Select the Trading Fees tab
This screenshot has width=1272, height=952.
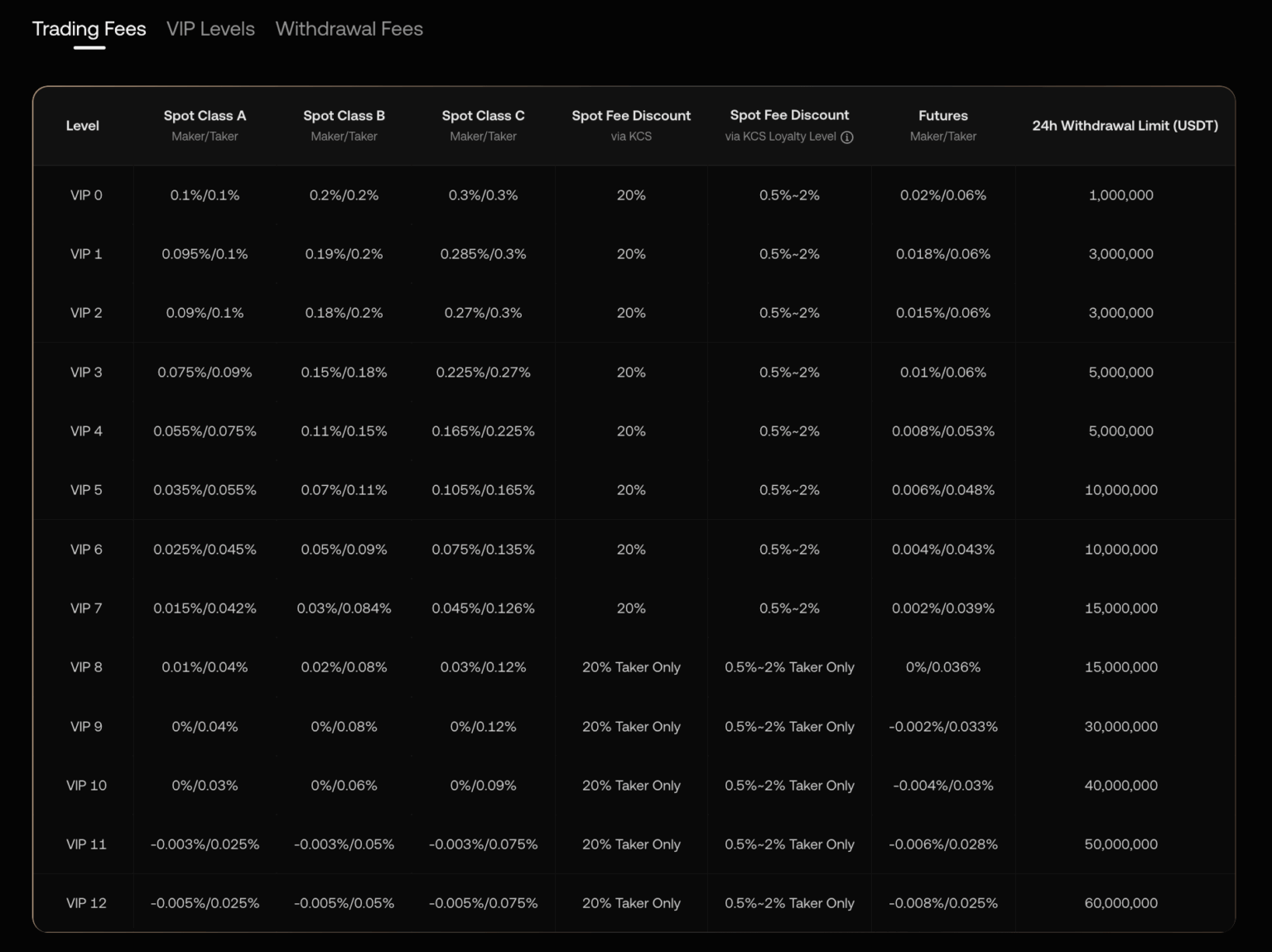pyautogui.click(x=89, y=28)
